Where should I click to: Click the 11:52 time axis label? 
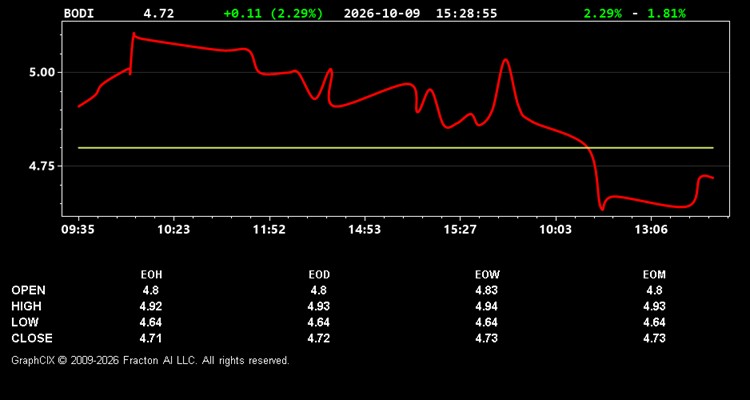click(269, 230)
